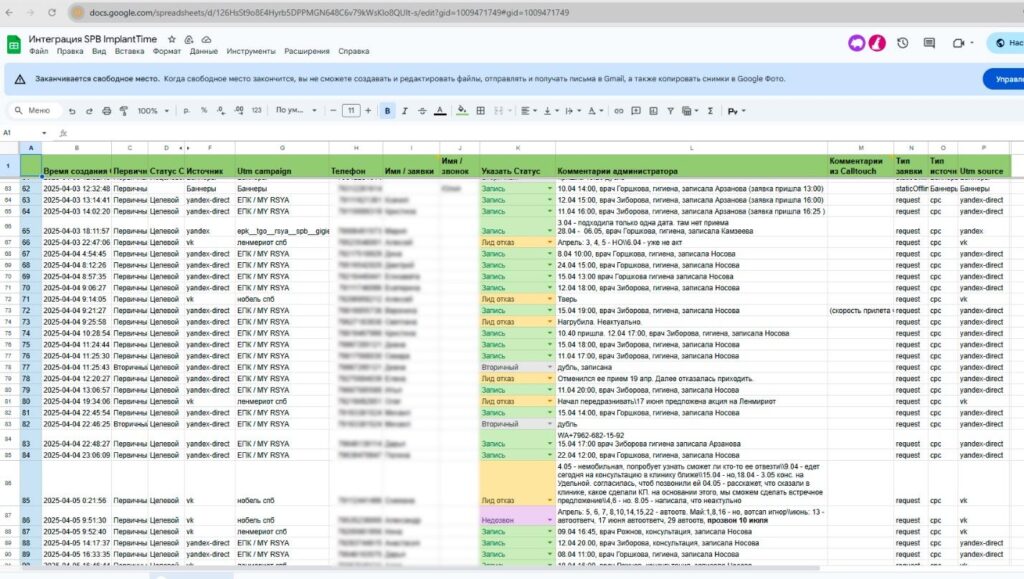1024x579 pixels.
Task: Select the paint format tool
Action: pos(122,111)
